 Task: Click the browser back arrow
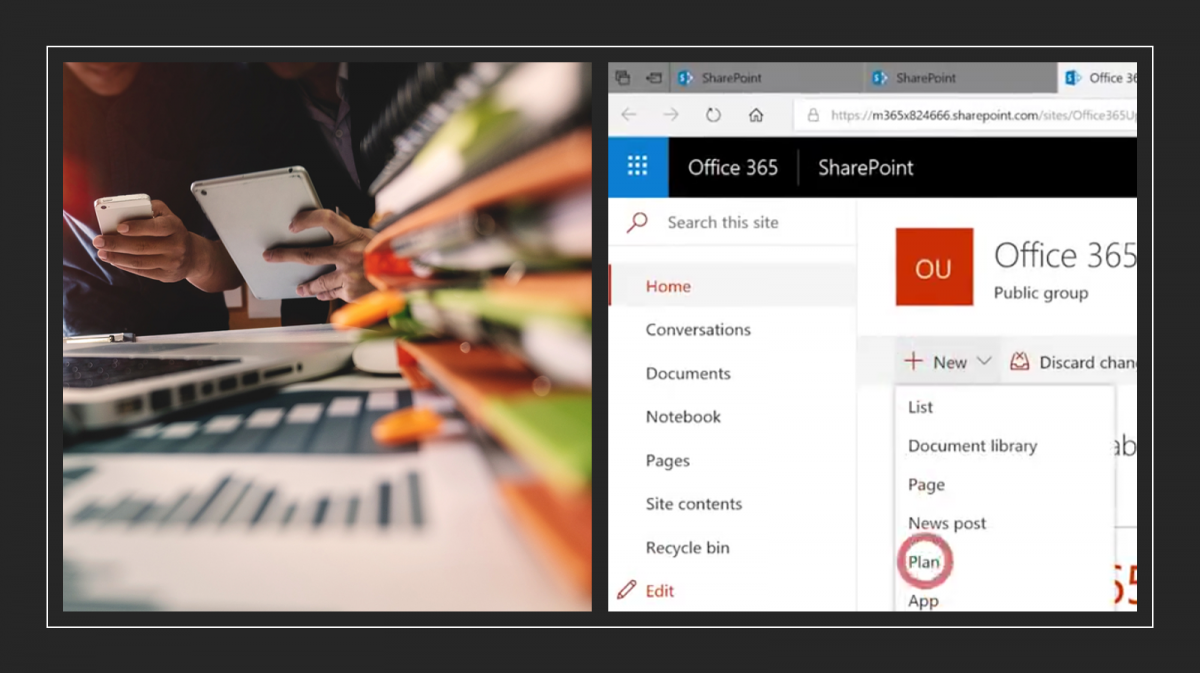pyautogui.click(x=629, y=115)
